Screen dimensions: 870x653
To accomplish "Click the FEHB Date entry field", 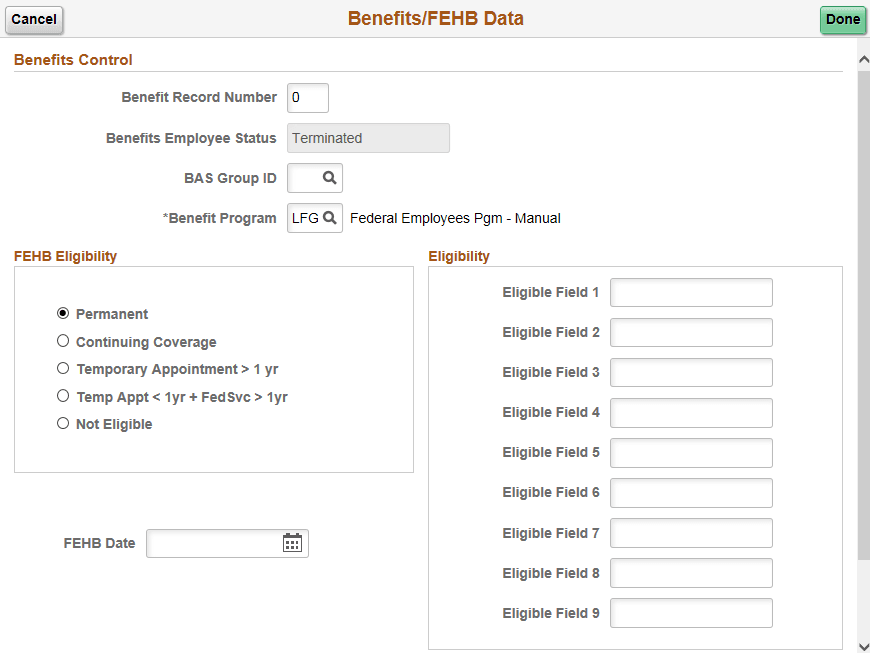I will [x=210, y=543].
